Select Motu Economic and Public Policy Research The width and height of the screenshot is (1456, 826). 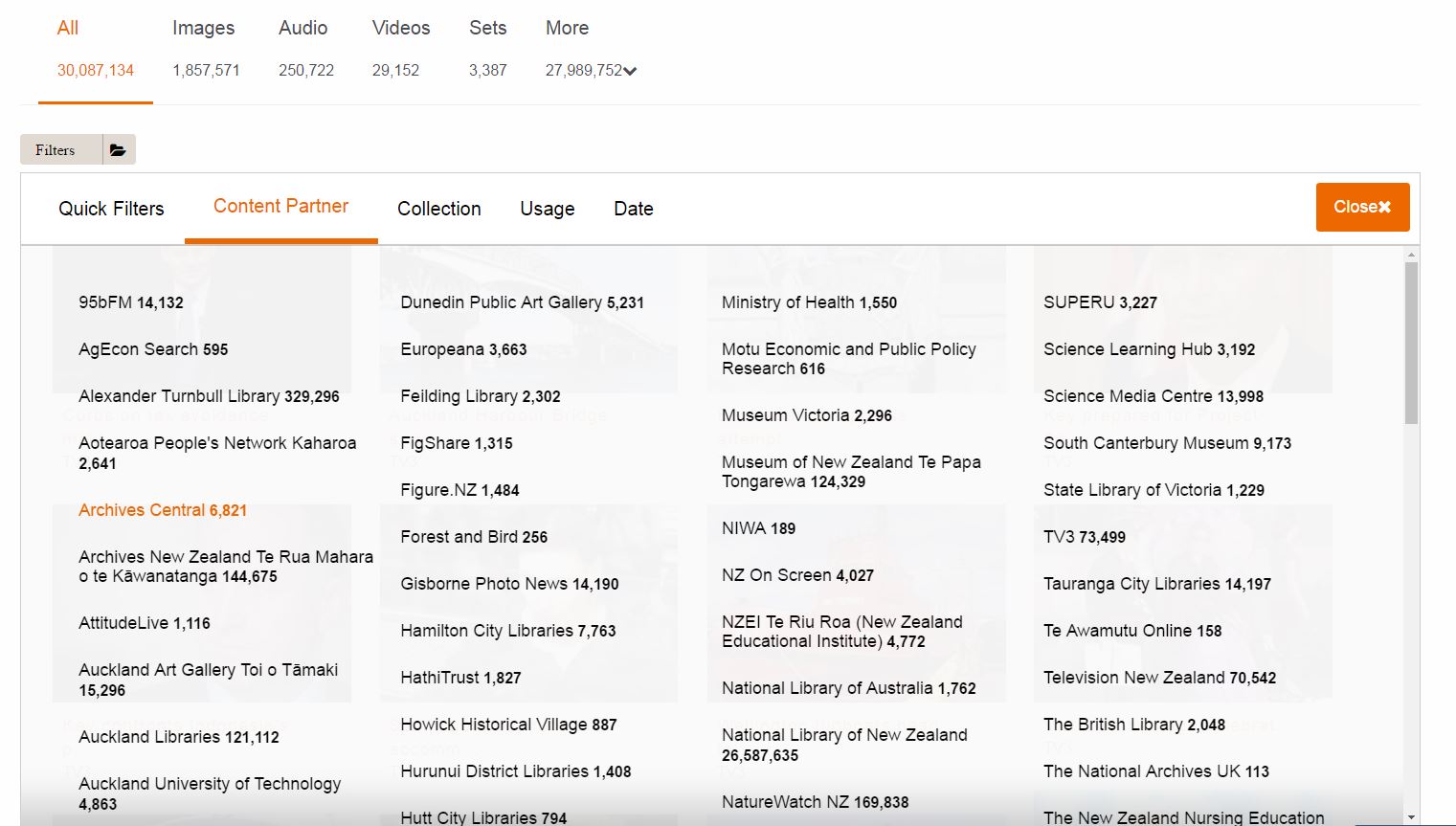[x=849, y=359]
